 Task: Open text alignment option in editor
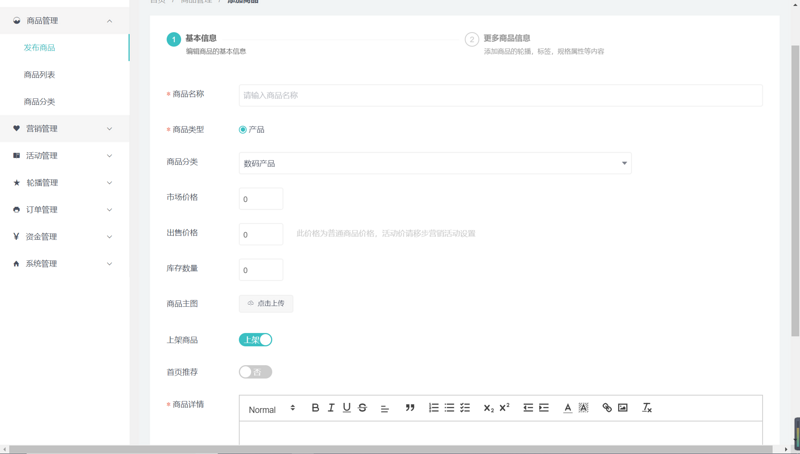tap(385, 409)
